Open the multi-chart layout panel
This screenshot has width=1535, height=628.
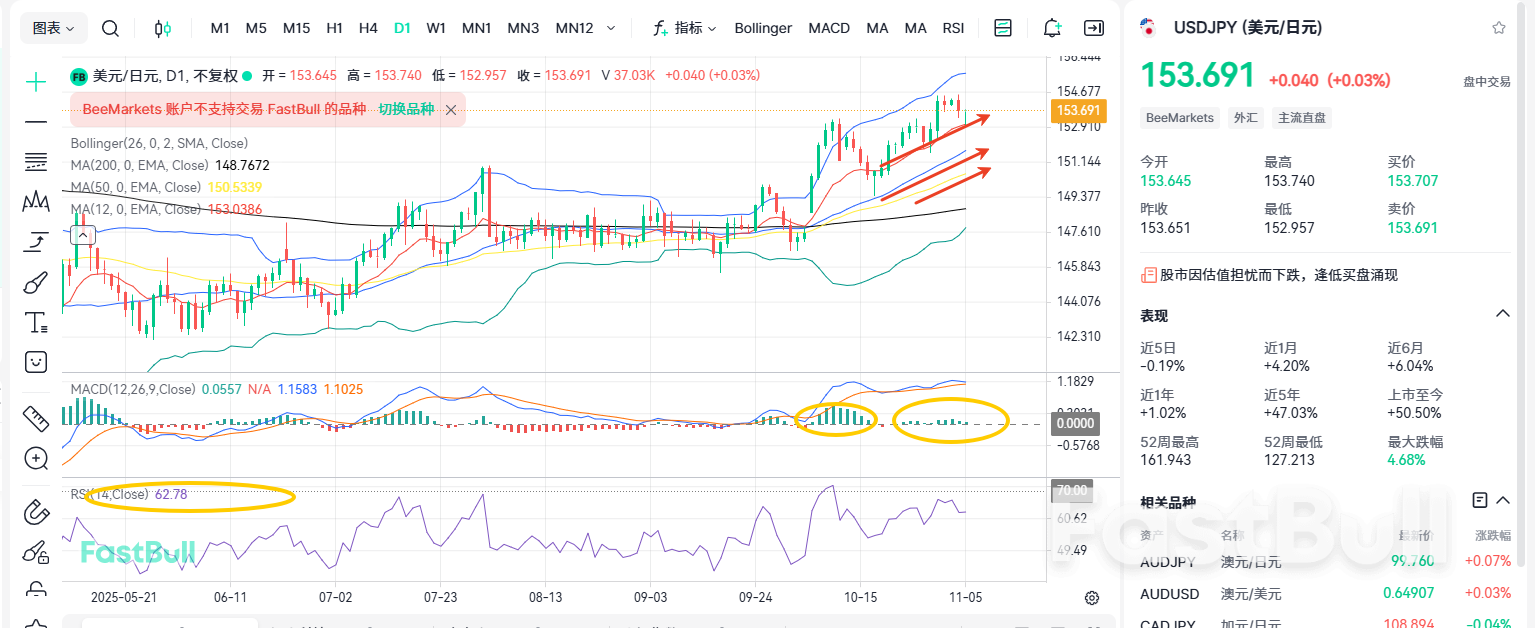point(1002,28)
